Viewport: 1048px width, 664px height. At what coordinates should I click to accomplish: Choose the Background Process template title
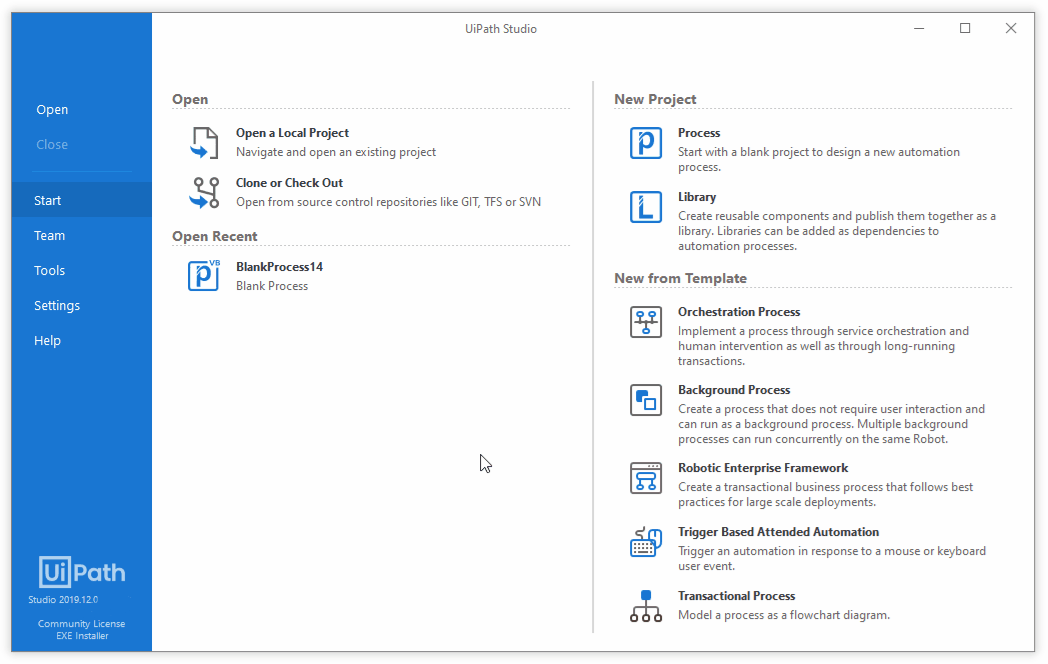tap(734, 390)
